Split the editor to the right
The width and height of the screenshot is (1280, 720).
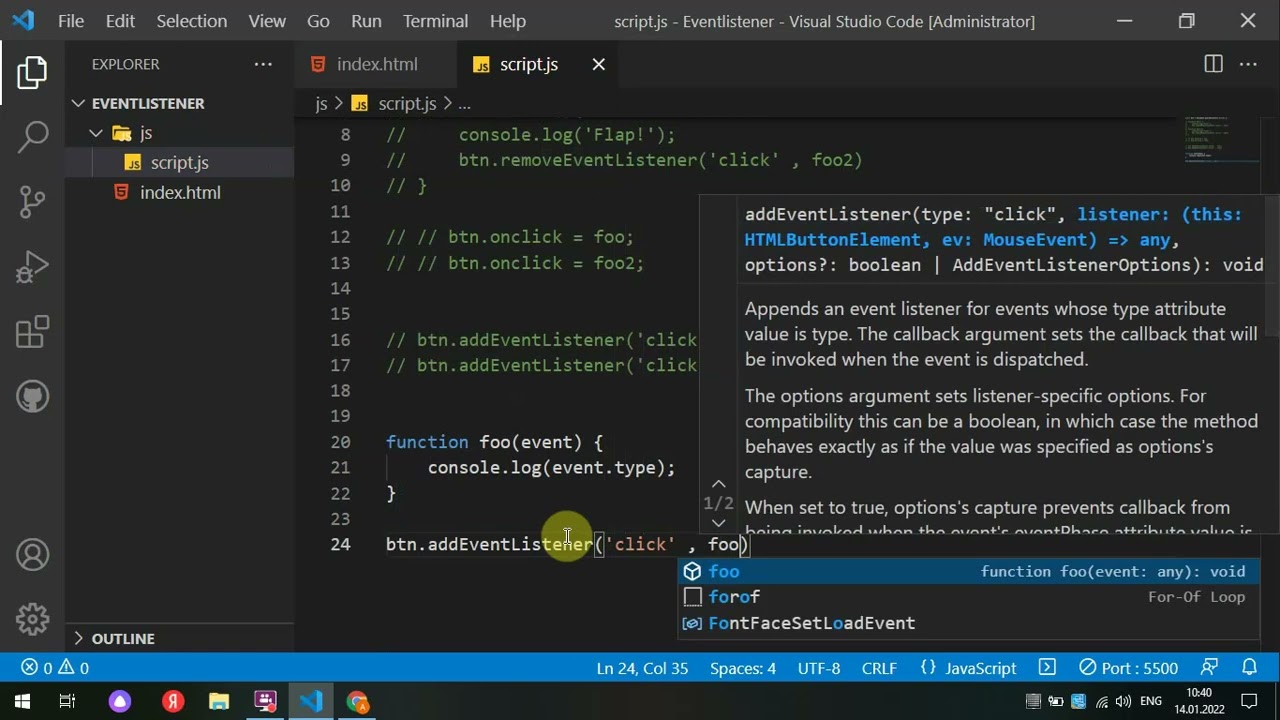tap(1213, 64)
